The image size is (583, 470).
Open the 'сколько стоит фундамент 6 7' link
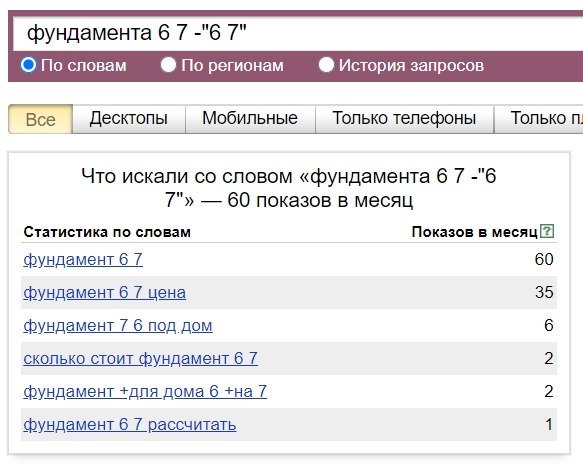tap(141, 358)
